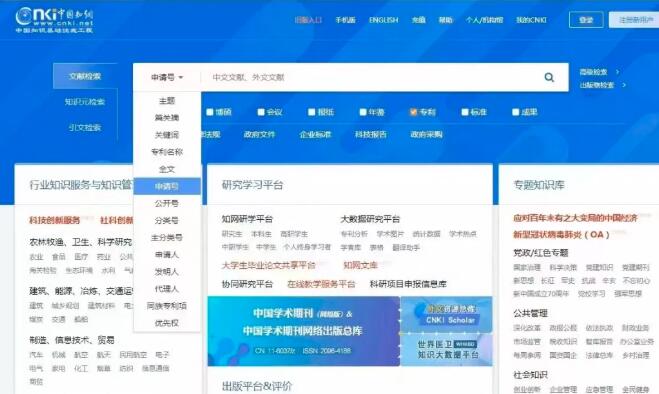The image size is (659, 394).
Task: Select 篇关摘 in the field dropdown
Action: pyautogui.click(x=167, y=118)
